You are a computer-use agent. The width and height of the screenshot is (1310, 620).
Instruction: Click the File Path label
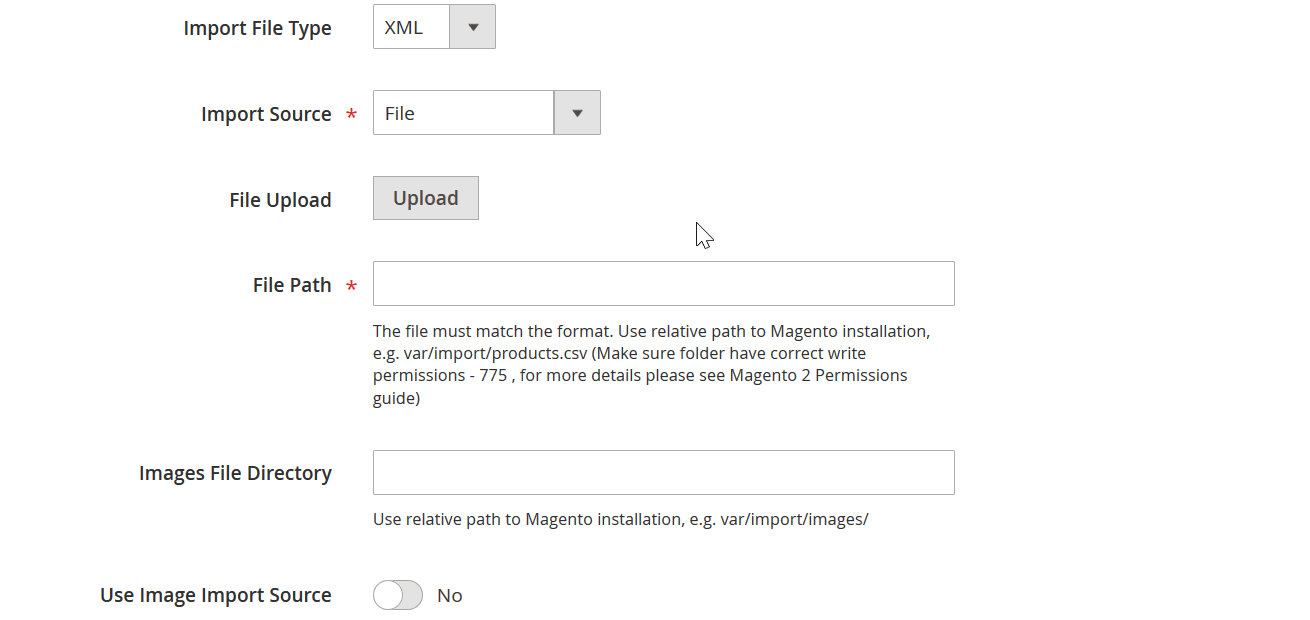pyautogui.click(x=292, y=285)
